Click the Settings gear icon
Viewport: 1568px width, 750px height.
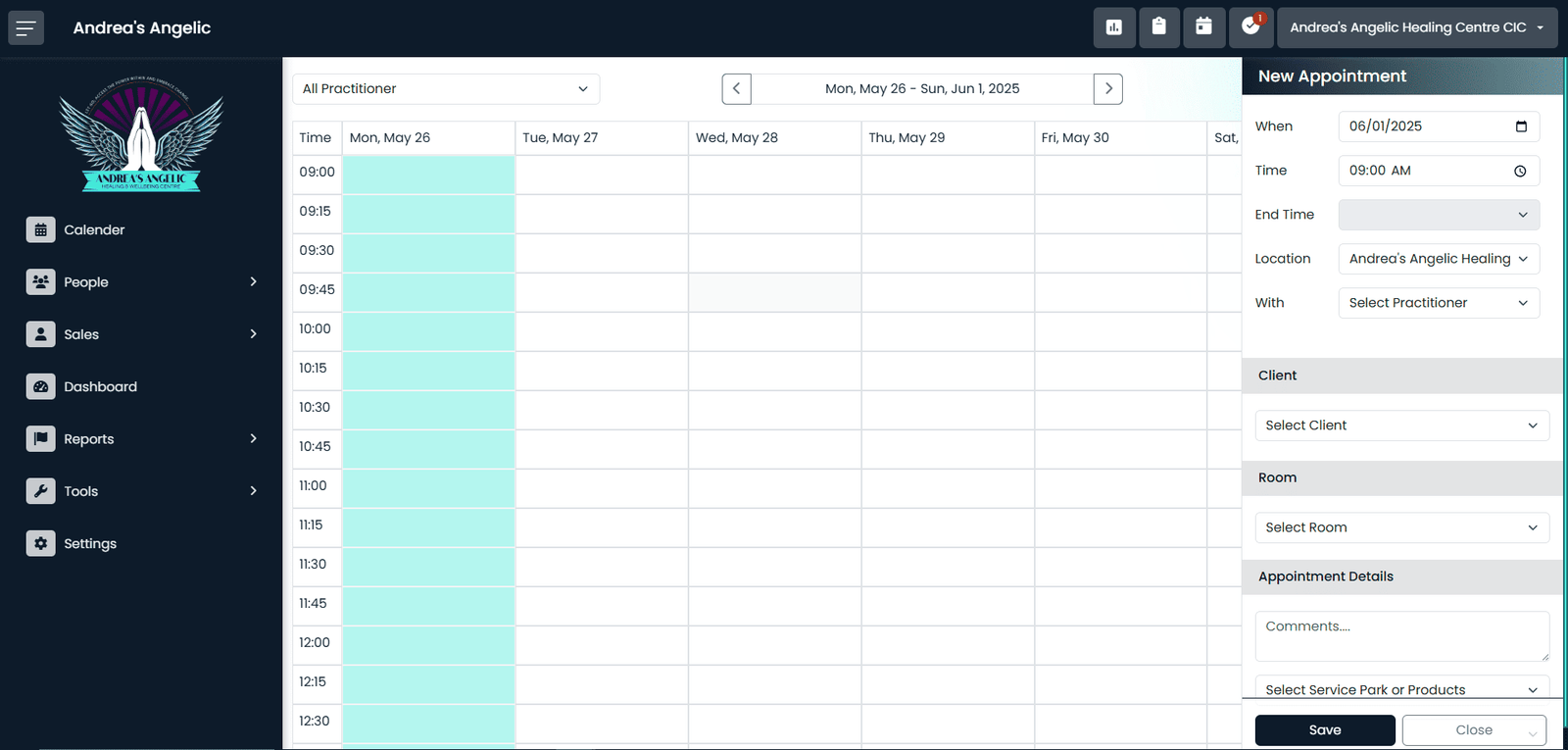(x=40, y=543)
